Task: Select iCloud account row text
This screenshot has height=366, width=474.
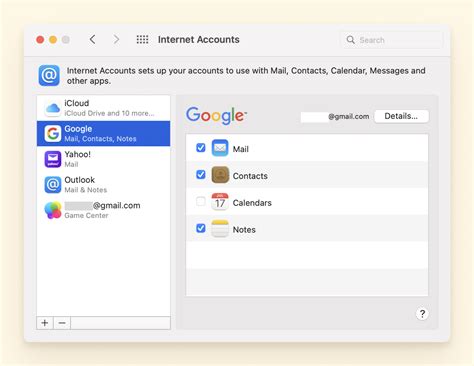Action: (77, 103)
